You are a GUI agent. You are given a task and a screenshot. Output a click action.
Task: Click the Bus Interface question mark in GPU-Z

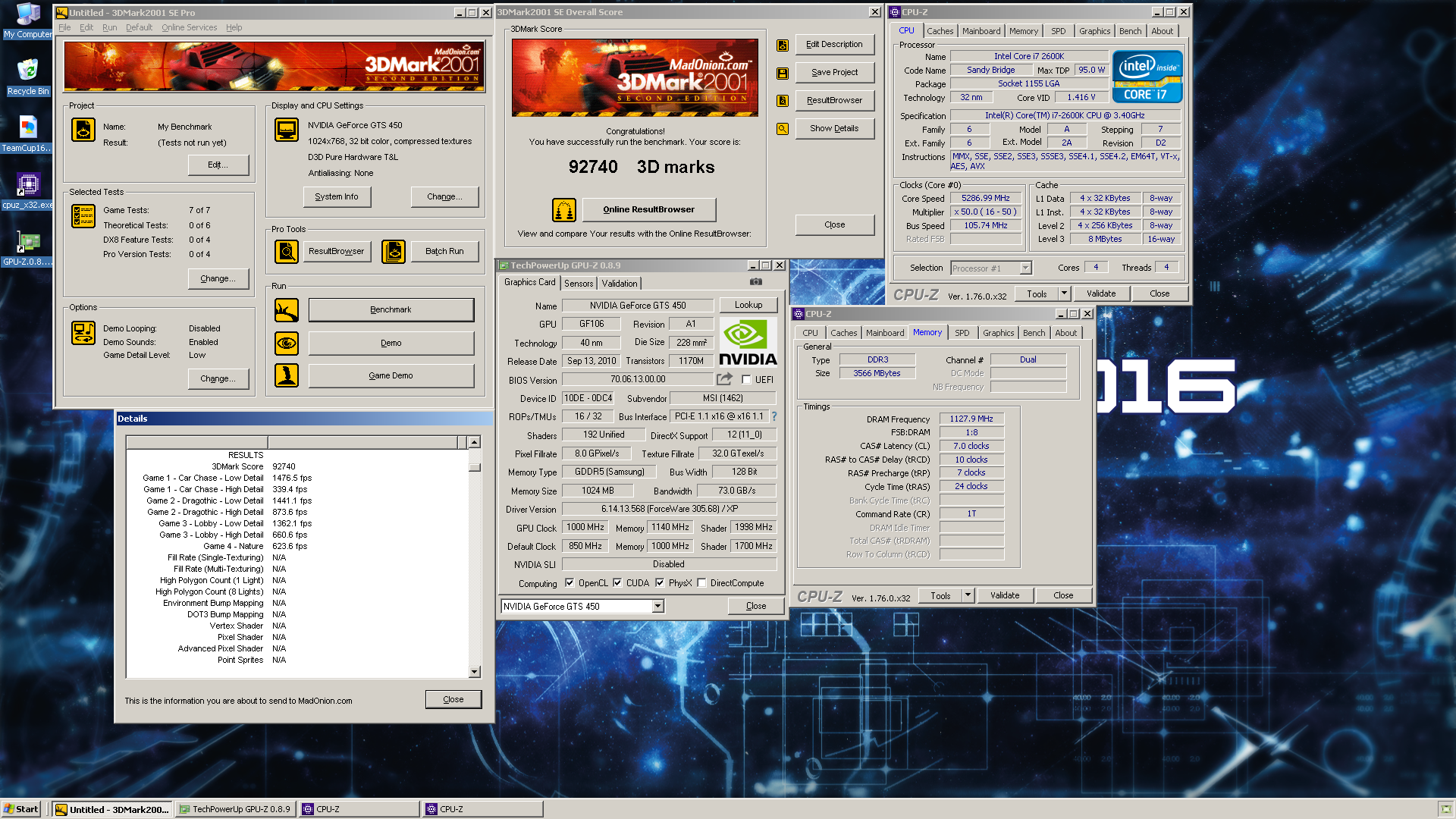tap(774, 416)
